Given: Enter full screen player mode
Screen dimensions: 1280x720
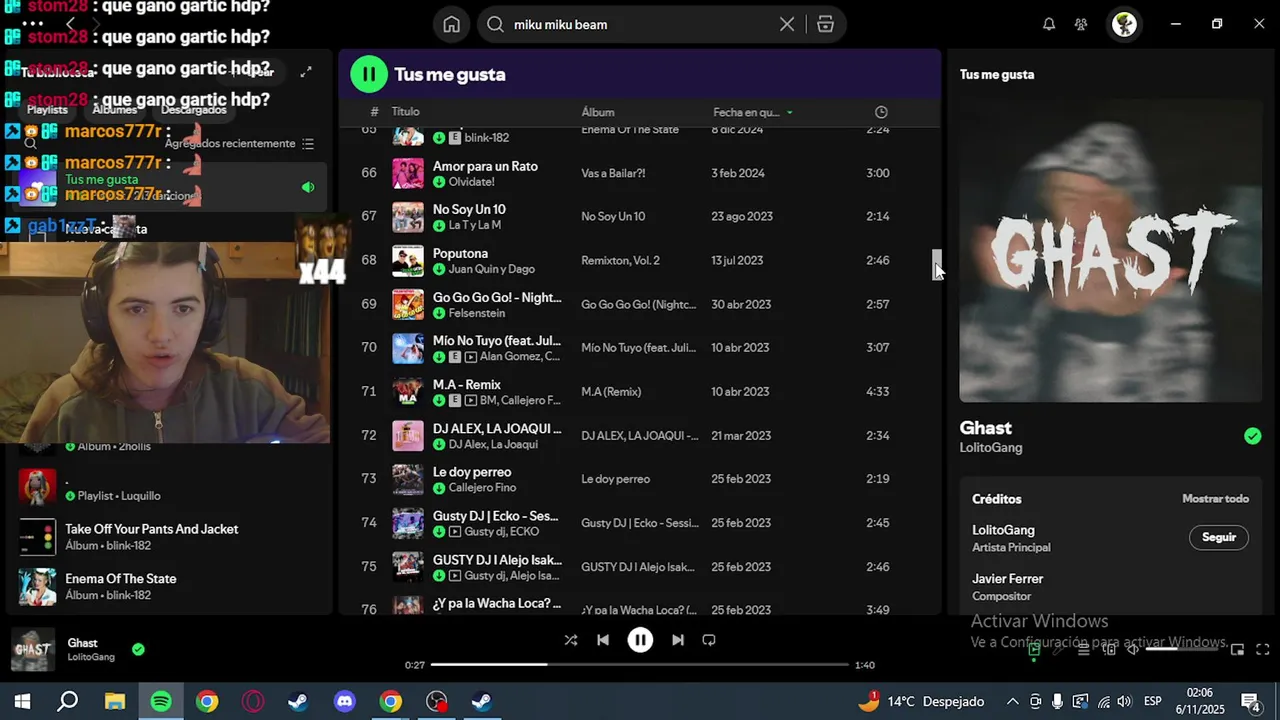Looking at the screenshot, I should click(x=1263, y=649).
